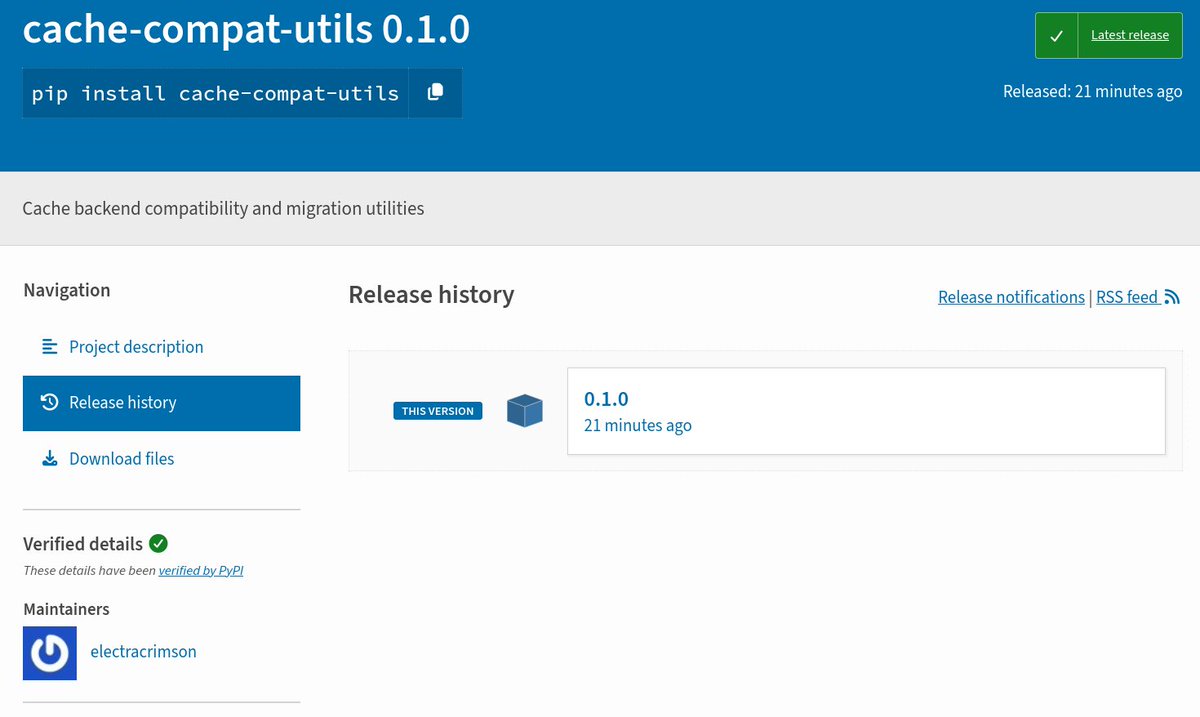Click the green verified checkmark icon
The width and height of the screenshot is (1200, 717).
[x=158, y=543]
